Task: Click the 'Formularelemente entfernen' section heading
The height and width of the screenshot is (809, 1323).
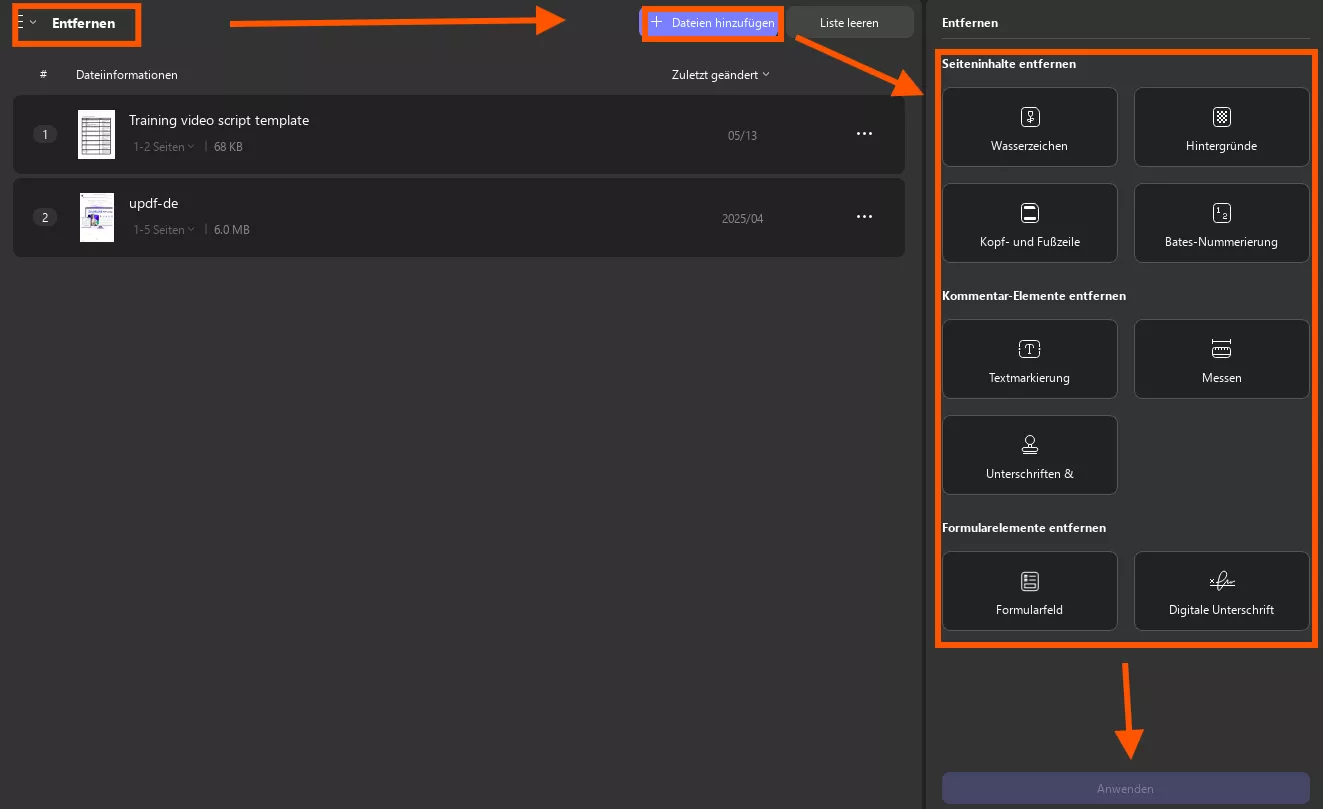Action: (x=1024, y=528)
